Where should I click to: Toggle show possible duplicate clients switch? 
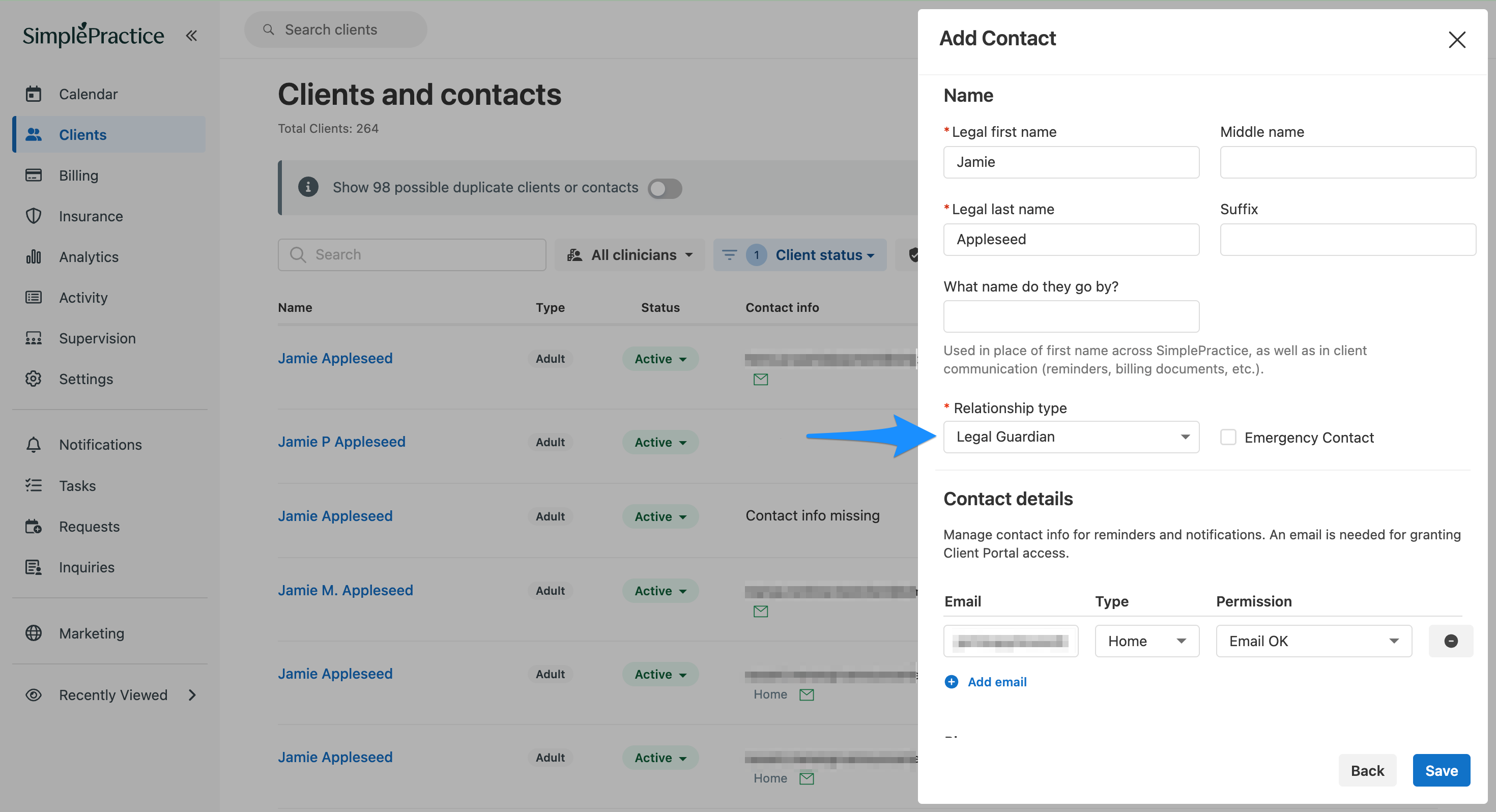tap(665, 188)
